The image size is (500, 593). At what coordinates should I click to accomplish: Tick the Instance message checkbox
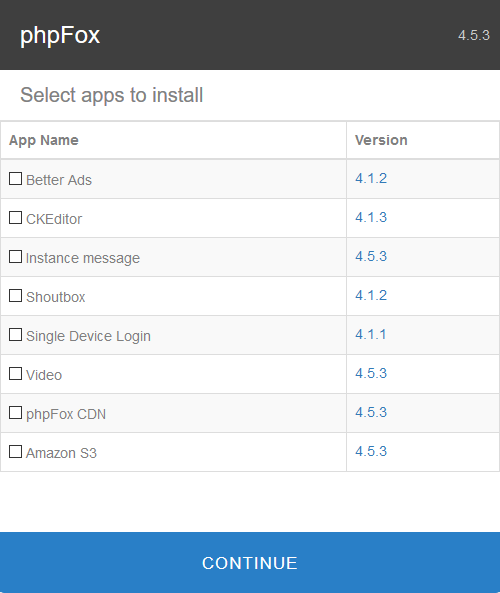point(15,256)
